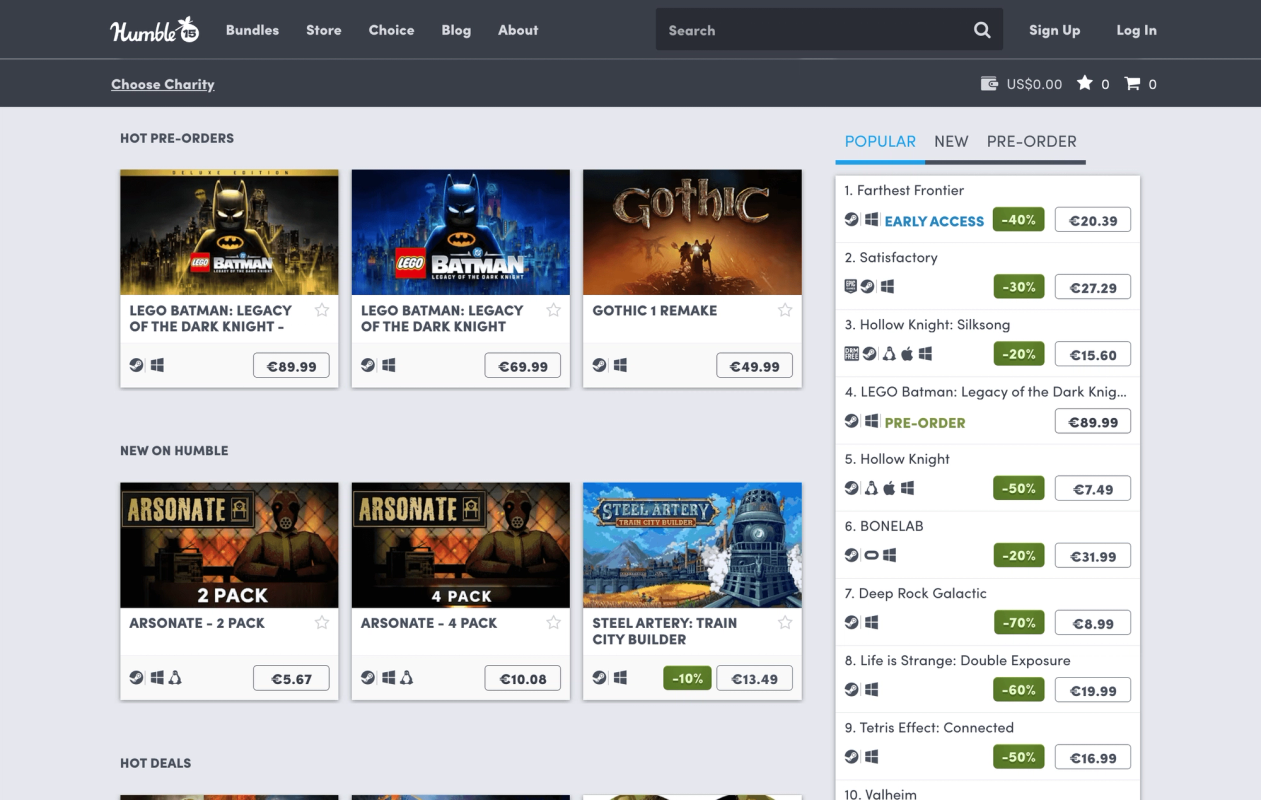Click 'GOTHIC 1 REMAKE' card title
1261x800 pixels.
tap(654, 310)
